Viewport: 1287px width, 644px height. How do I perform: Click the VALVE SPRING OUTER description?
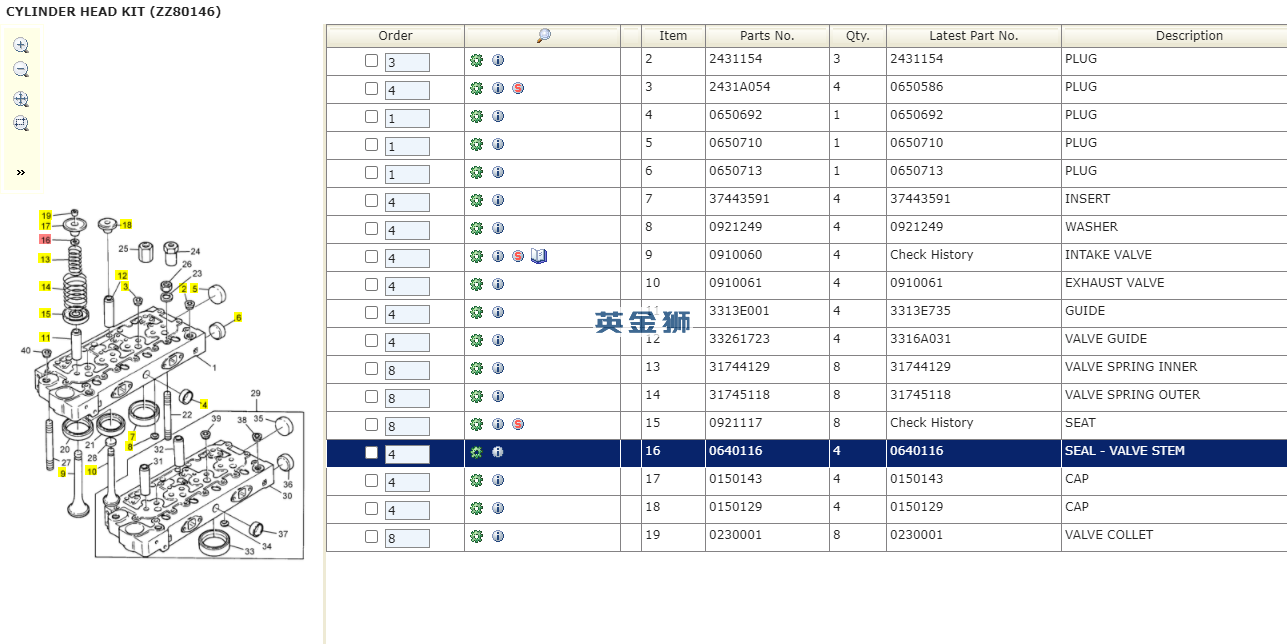(x=1132, y=395)
